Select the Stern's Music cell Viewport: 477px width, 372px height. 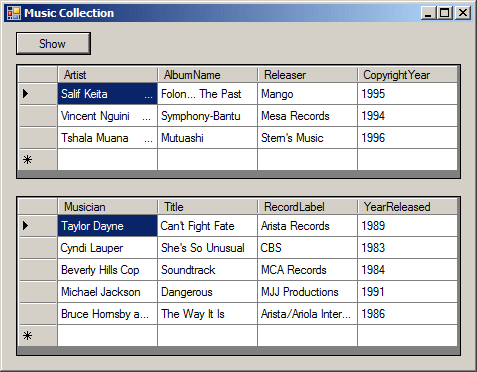(x=307, y=138)
